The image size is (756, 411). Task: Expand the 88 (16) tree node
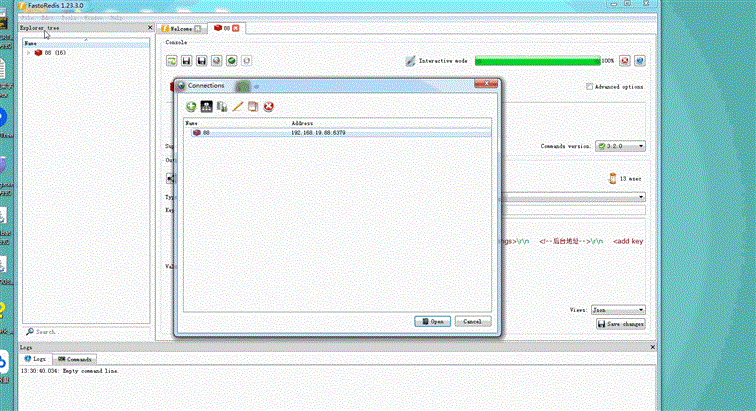pos(28,53)
